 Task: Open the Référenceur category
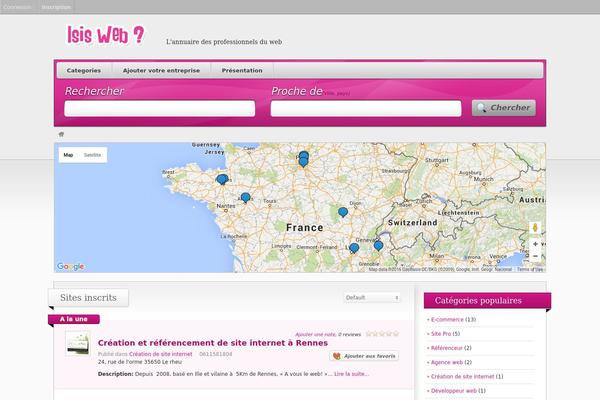coord(447,348)
